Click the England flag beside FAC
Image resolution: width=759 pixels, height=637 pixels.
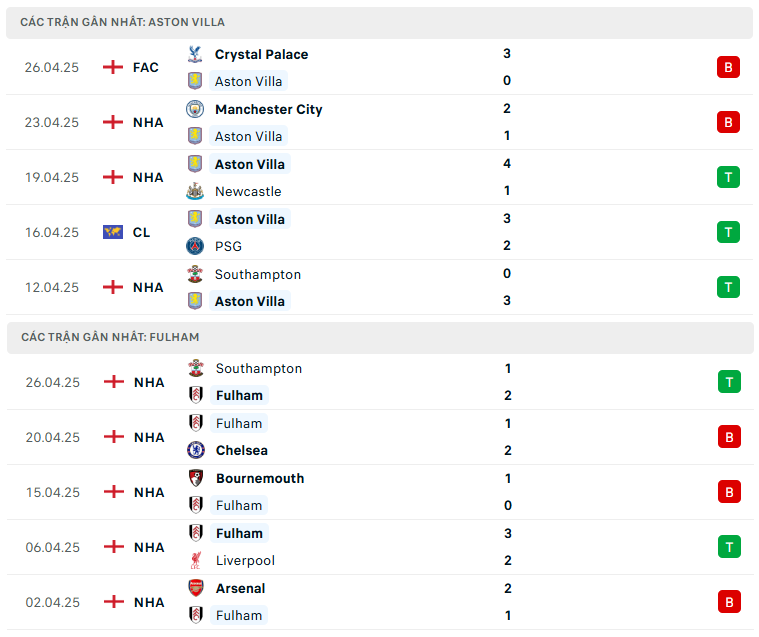(113, 67)
